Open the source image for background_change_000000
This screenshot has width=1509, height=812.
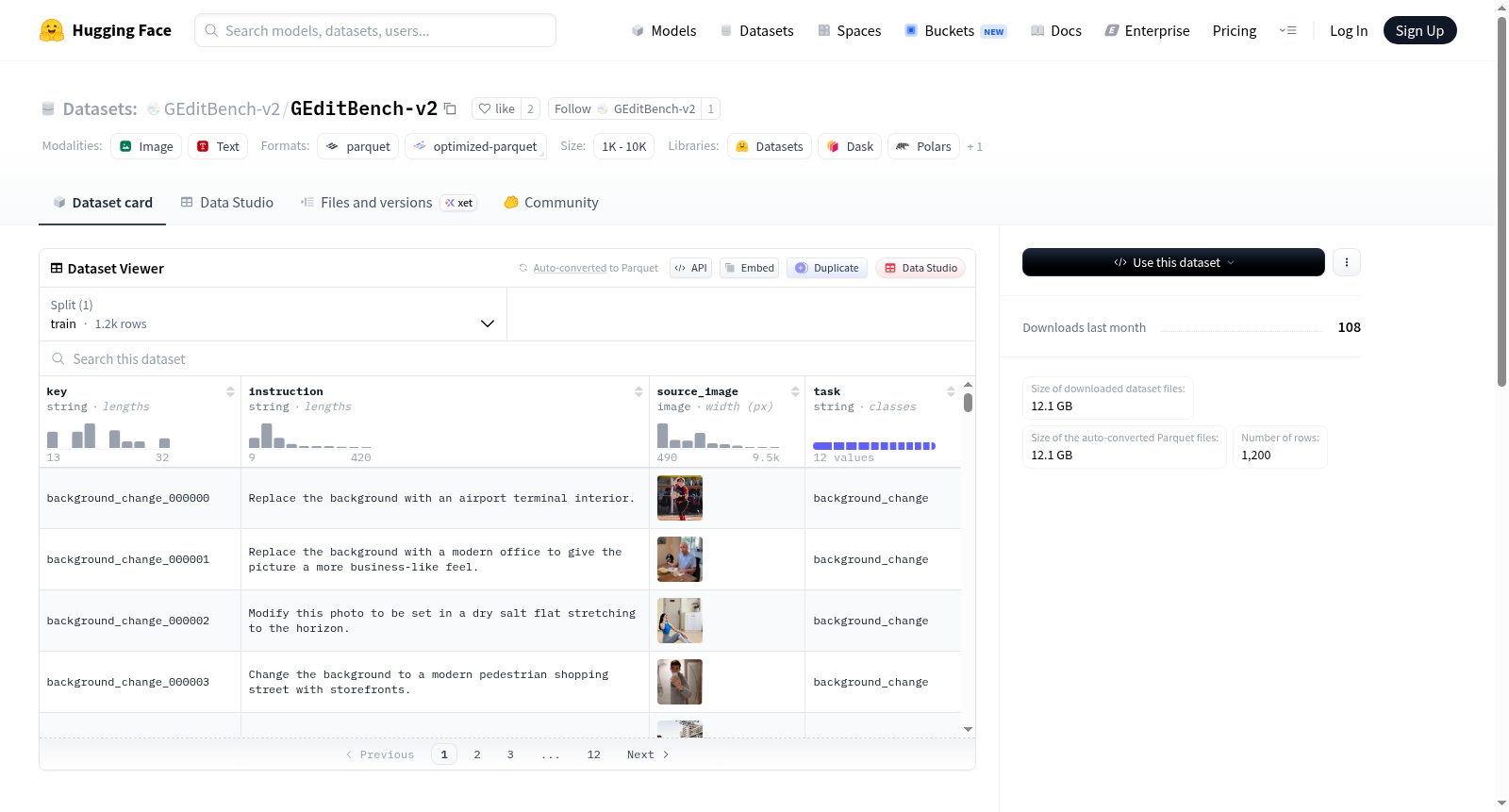tap(680, 498)
